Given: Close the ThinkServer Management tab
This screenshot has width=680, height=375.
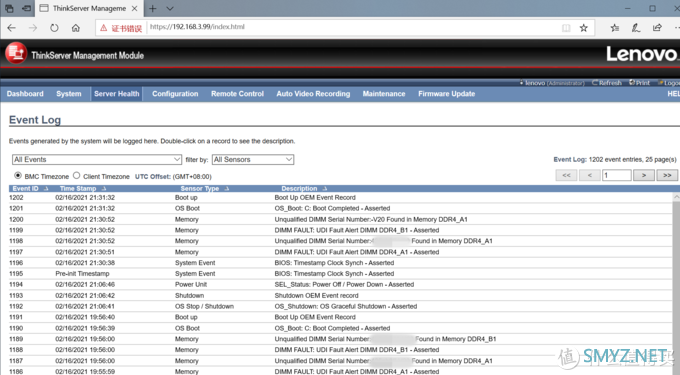Looking at the screenshot, I should (x=135, y=8).
